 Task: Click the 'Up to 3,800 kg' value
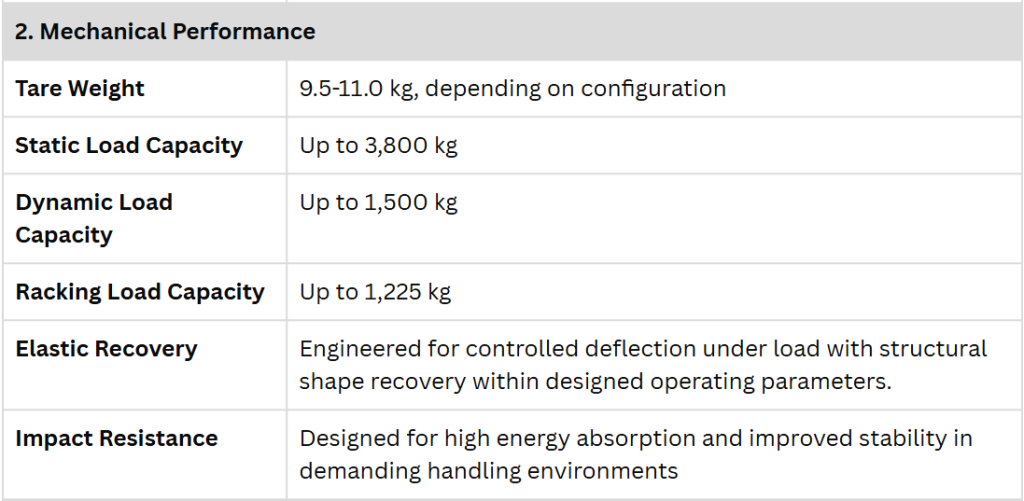click(378, 145)
